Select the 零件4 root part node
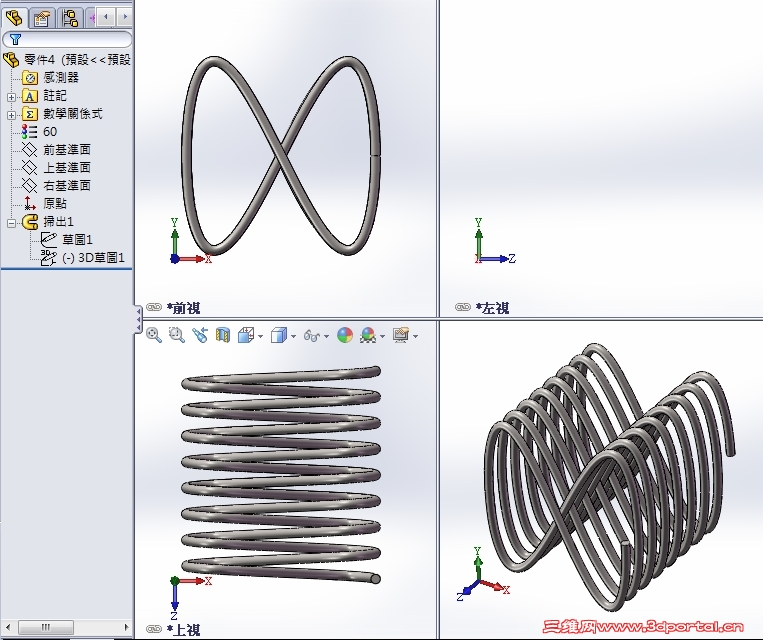763x640 pixels. 67,60
